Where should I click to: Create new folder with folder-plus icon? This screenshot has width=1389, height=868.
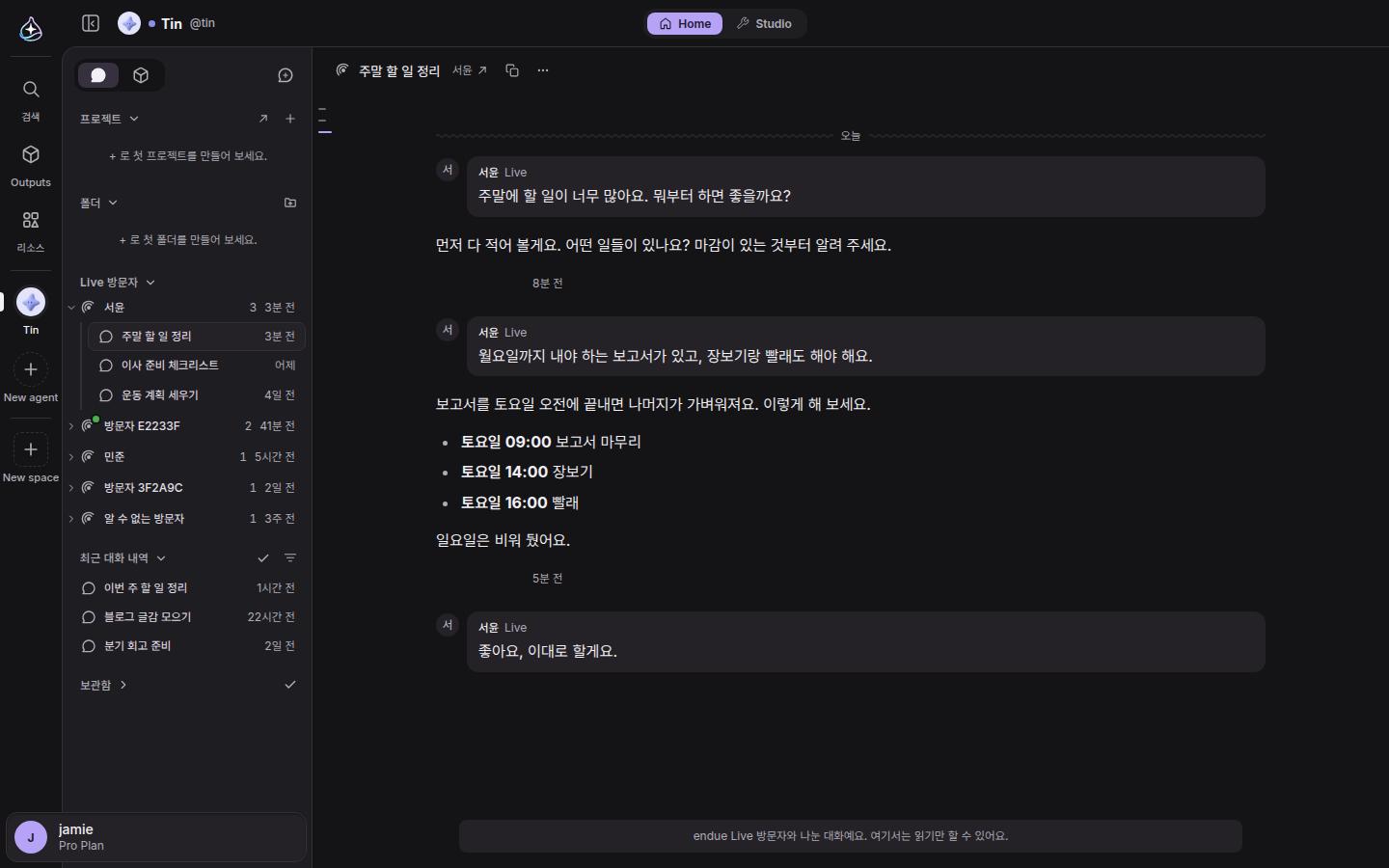pos(290,203)
